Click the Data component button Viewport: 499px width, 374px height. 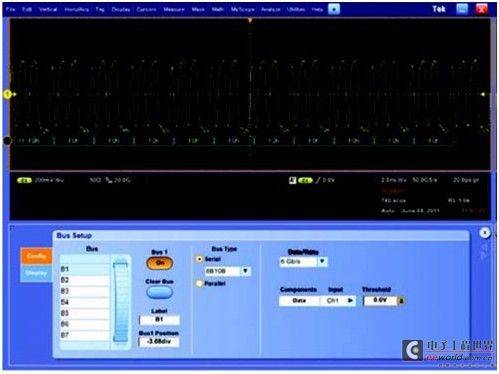[299, 301]
